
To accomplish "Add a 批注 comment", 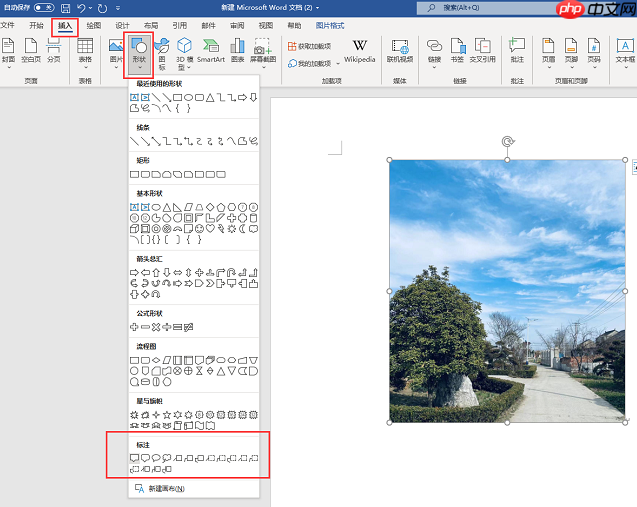I will point(517,51).
